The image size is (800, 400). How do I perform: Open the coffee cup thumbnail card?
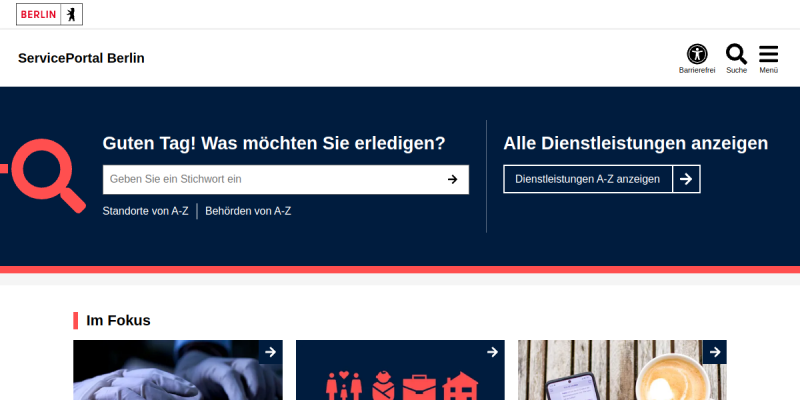coord(622,370)
